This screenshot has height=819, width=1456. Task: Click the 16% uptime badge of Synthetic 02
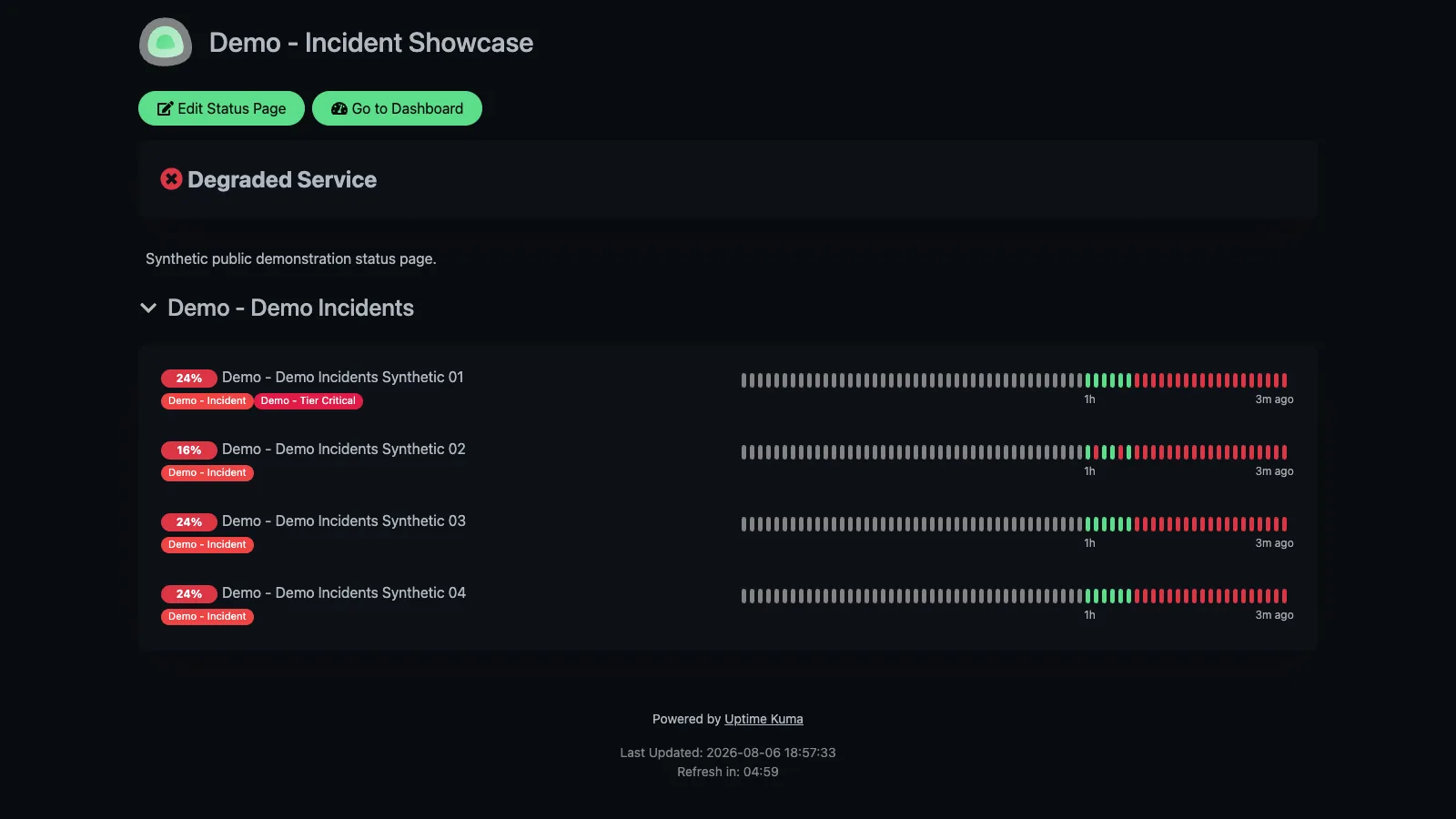[189, 450]
